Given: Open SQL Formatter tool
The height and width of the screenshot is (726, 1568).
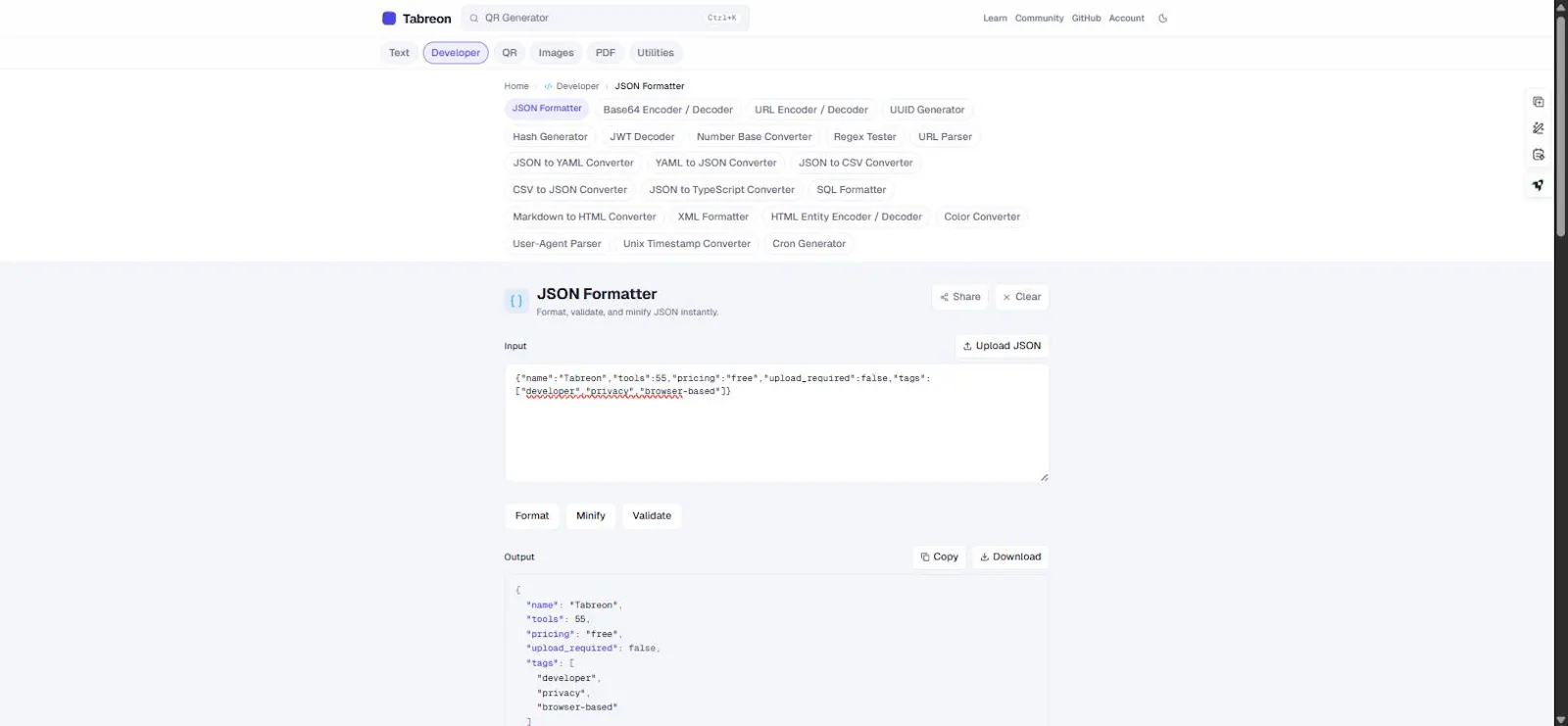Looking at the screenshot, I should coord(851,190).
